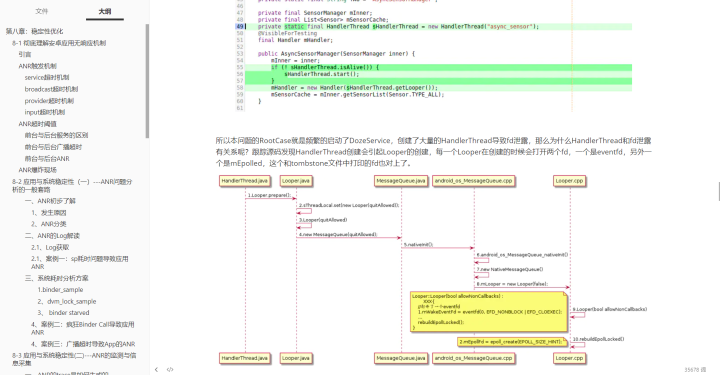Open outline heading 第八章：稳定性优化
720x375 pixels.
[x=34, y=31]
